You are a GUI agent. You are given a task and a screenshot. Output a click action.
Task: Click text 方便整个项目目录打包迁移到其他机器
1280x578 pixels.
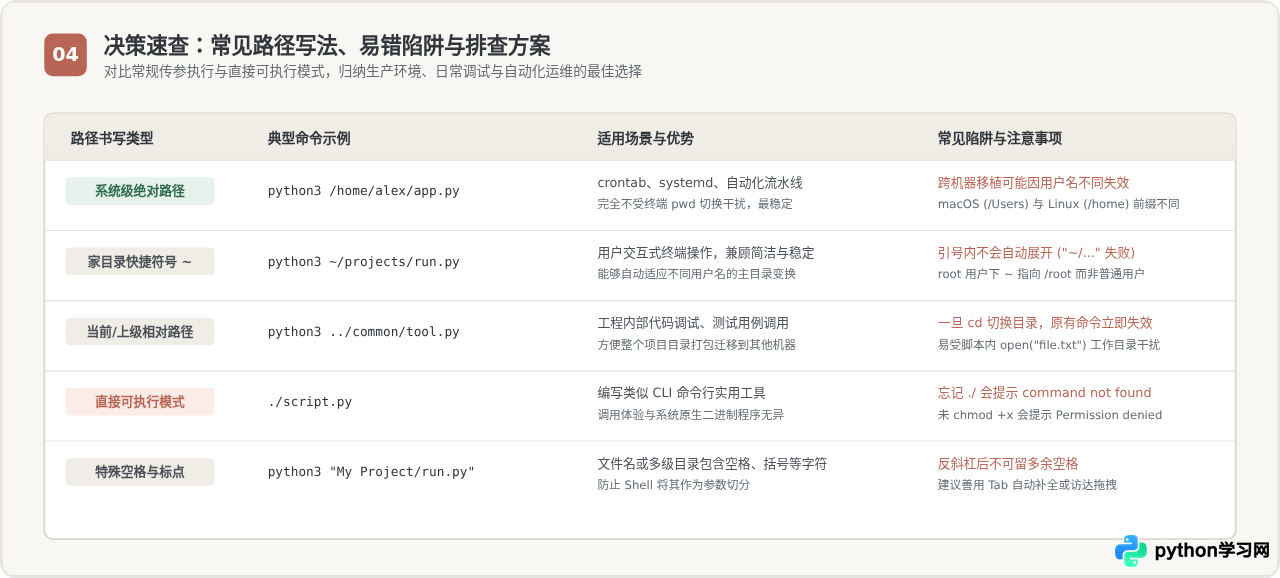[696, 344]
